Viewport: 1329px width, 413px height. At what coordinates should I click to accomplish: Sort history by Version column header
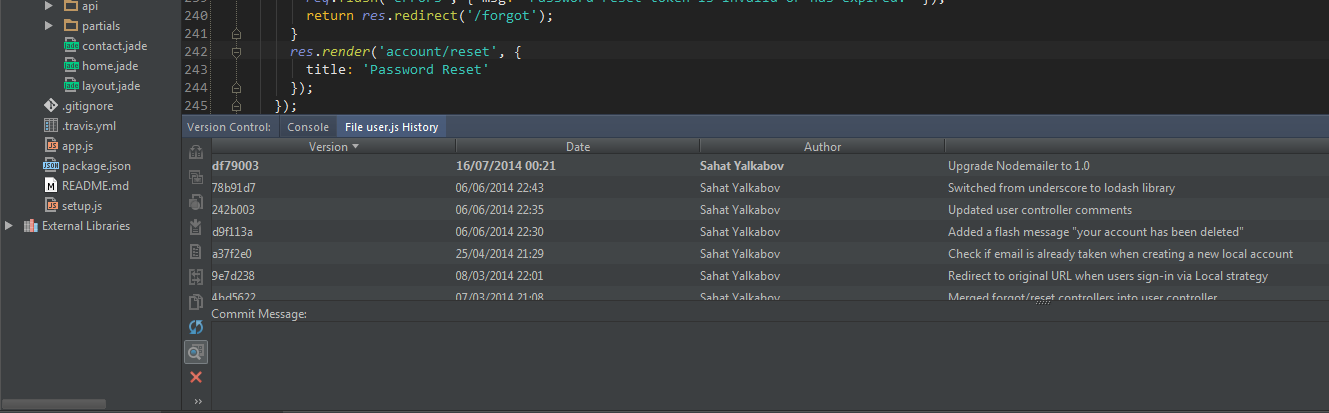pos(332,146)
